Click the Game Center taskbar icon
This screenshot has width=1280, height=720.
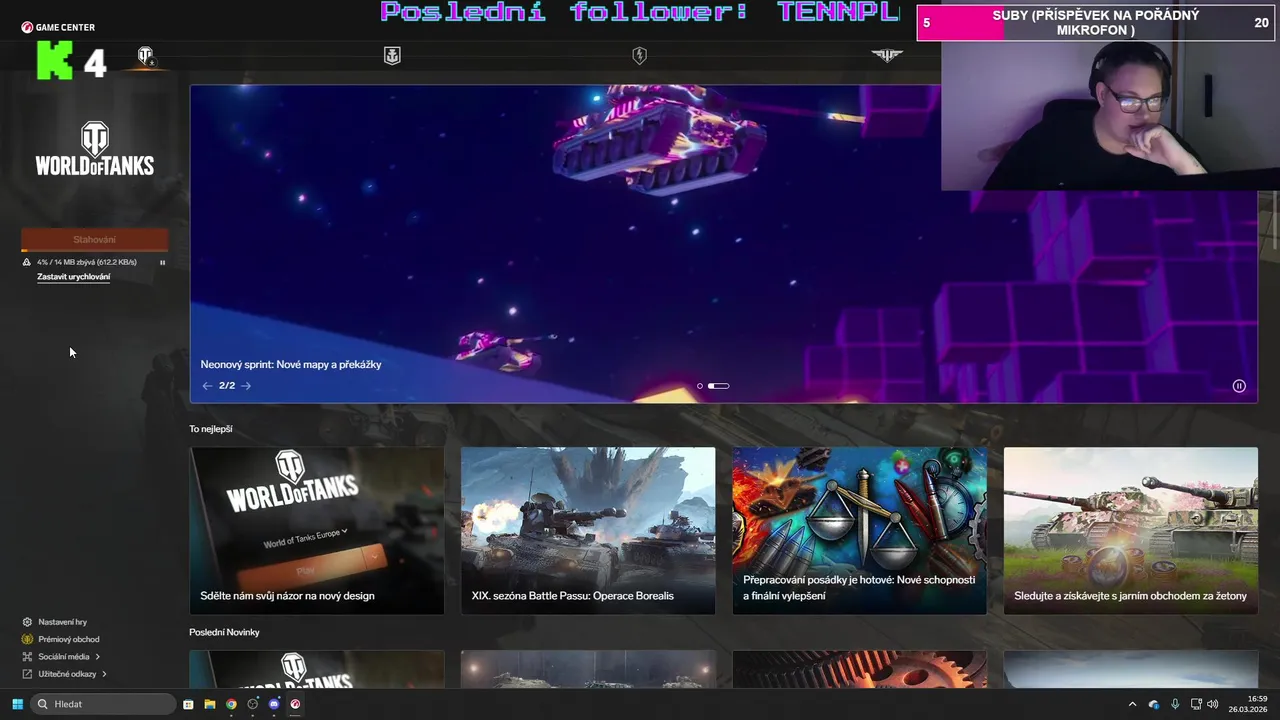(295, 704)
